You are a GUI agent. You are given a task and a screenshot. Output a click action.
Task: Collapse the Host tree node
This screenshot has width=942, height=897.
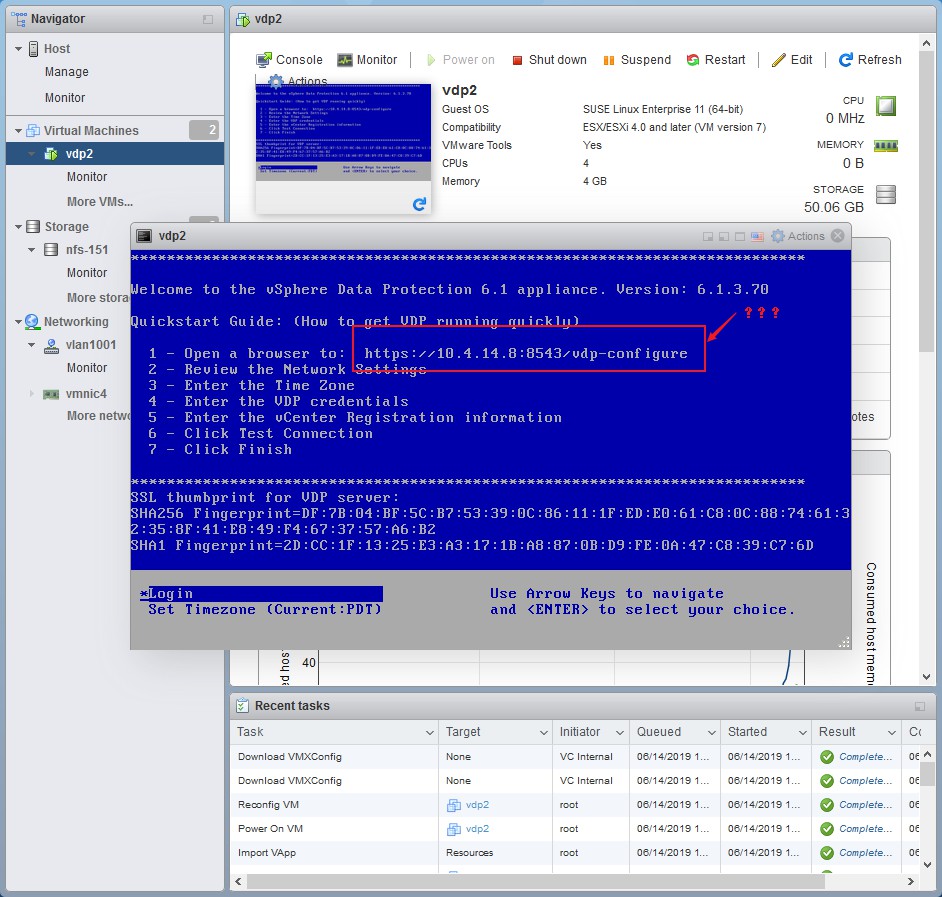19,49
